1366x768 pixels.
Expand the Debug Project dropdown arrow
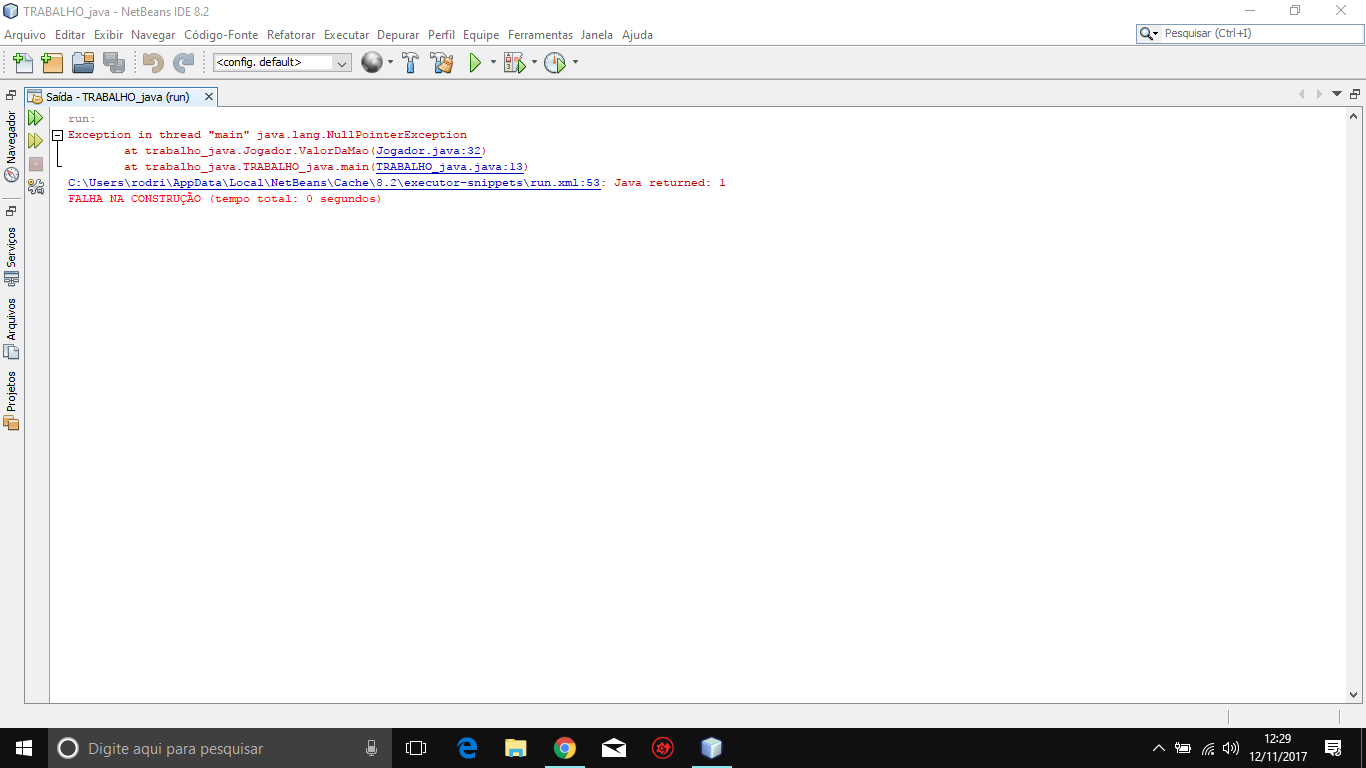tap(534, 62)
